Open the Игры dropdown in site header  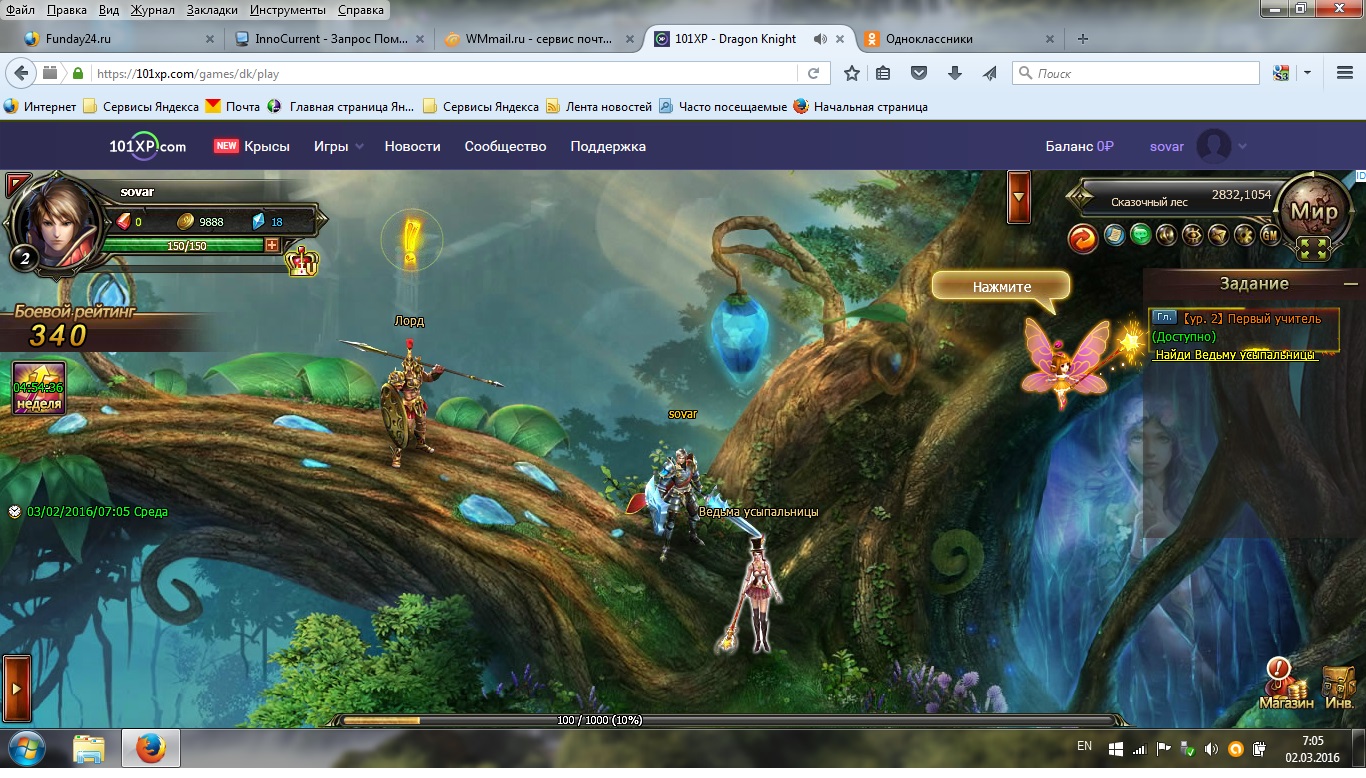click(339, 146)
